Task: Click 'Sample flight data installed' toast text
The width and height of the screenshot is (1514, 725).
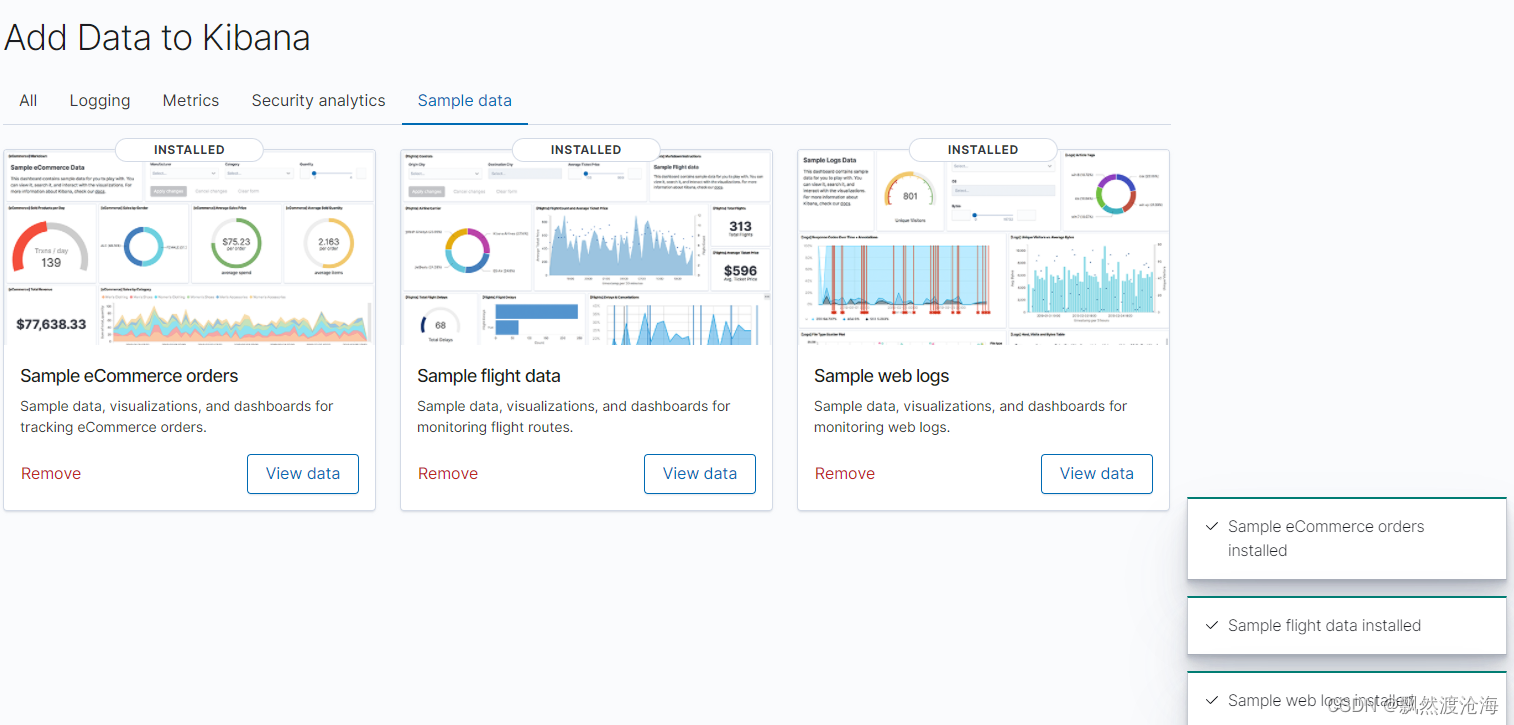Action: click(1324, 625)
